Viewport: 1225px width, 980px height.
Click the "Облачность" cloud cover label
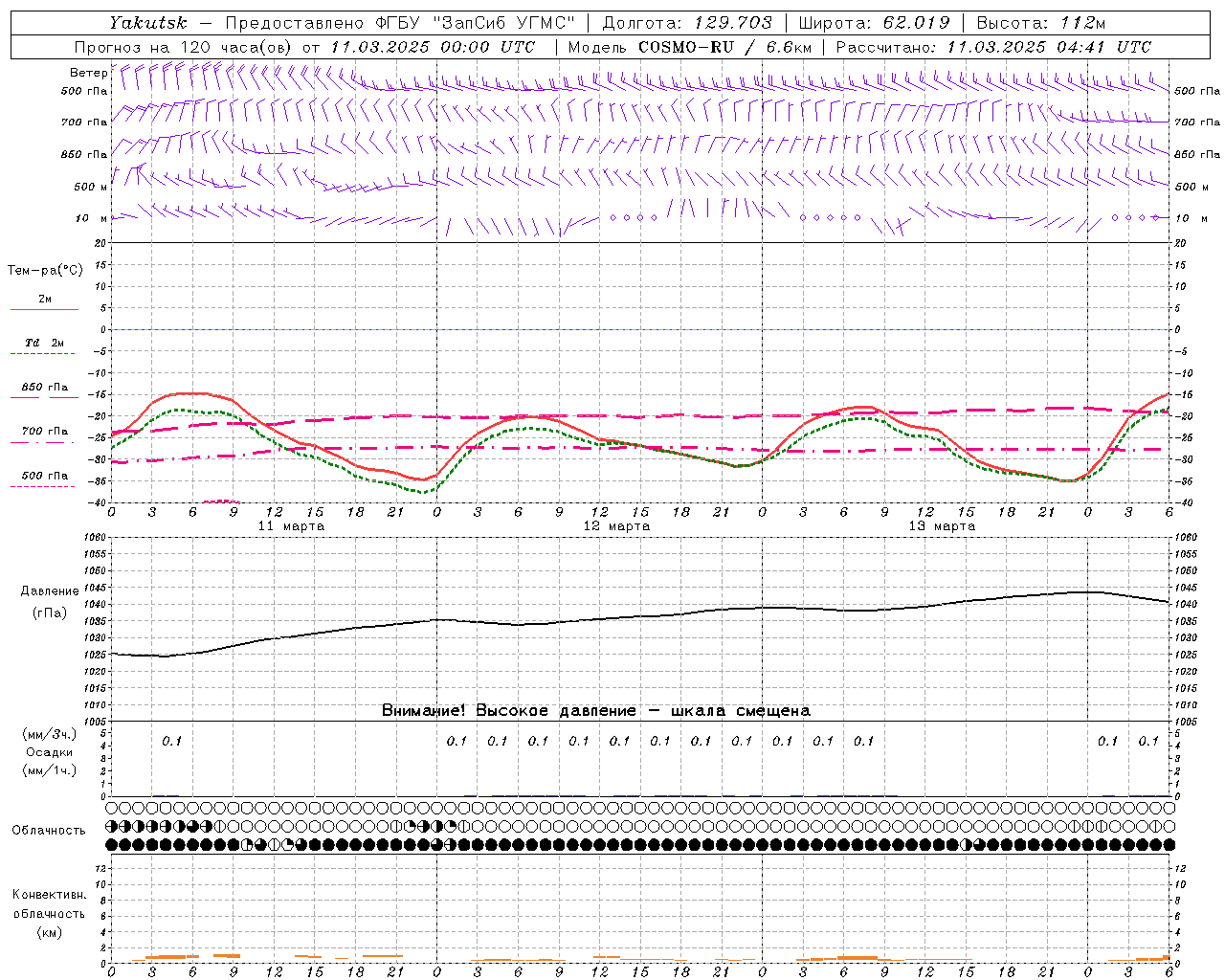point(49,830)
